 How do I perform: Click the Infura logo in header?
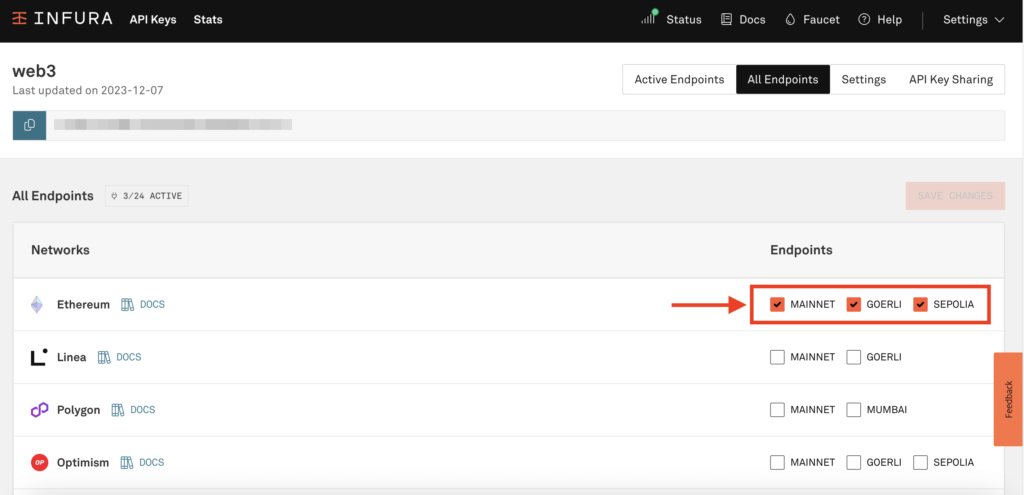click(x=64, y=19)
